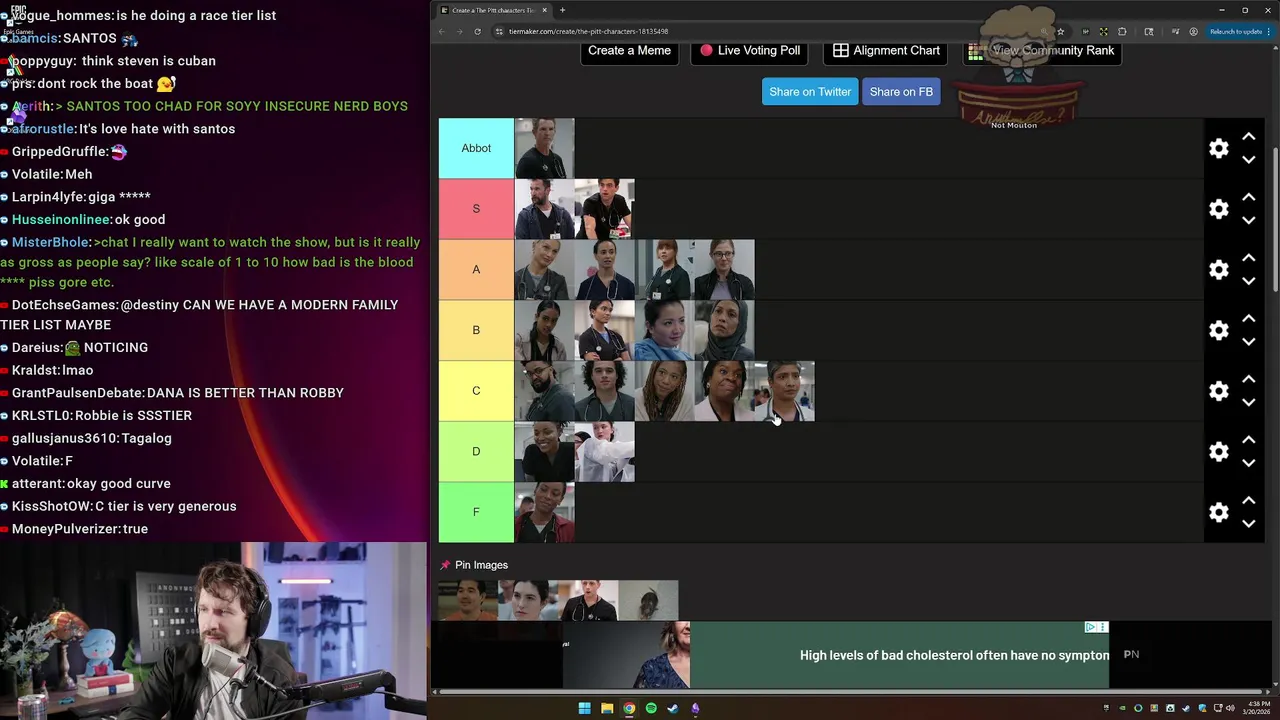Select the Abbot tier label
Screen dimensions: 1280x720
pos(476,148)
